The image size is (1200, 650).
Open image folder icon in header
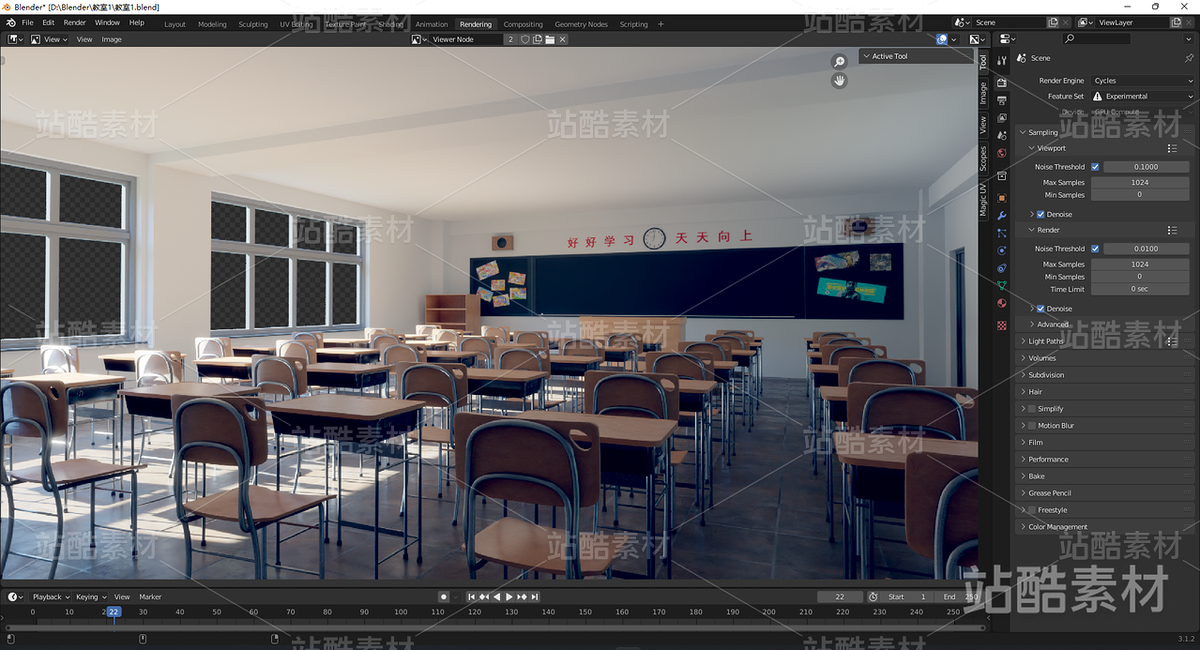550,39
